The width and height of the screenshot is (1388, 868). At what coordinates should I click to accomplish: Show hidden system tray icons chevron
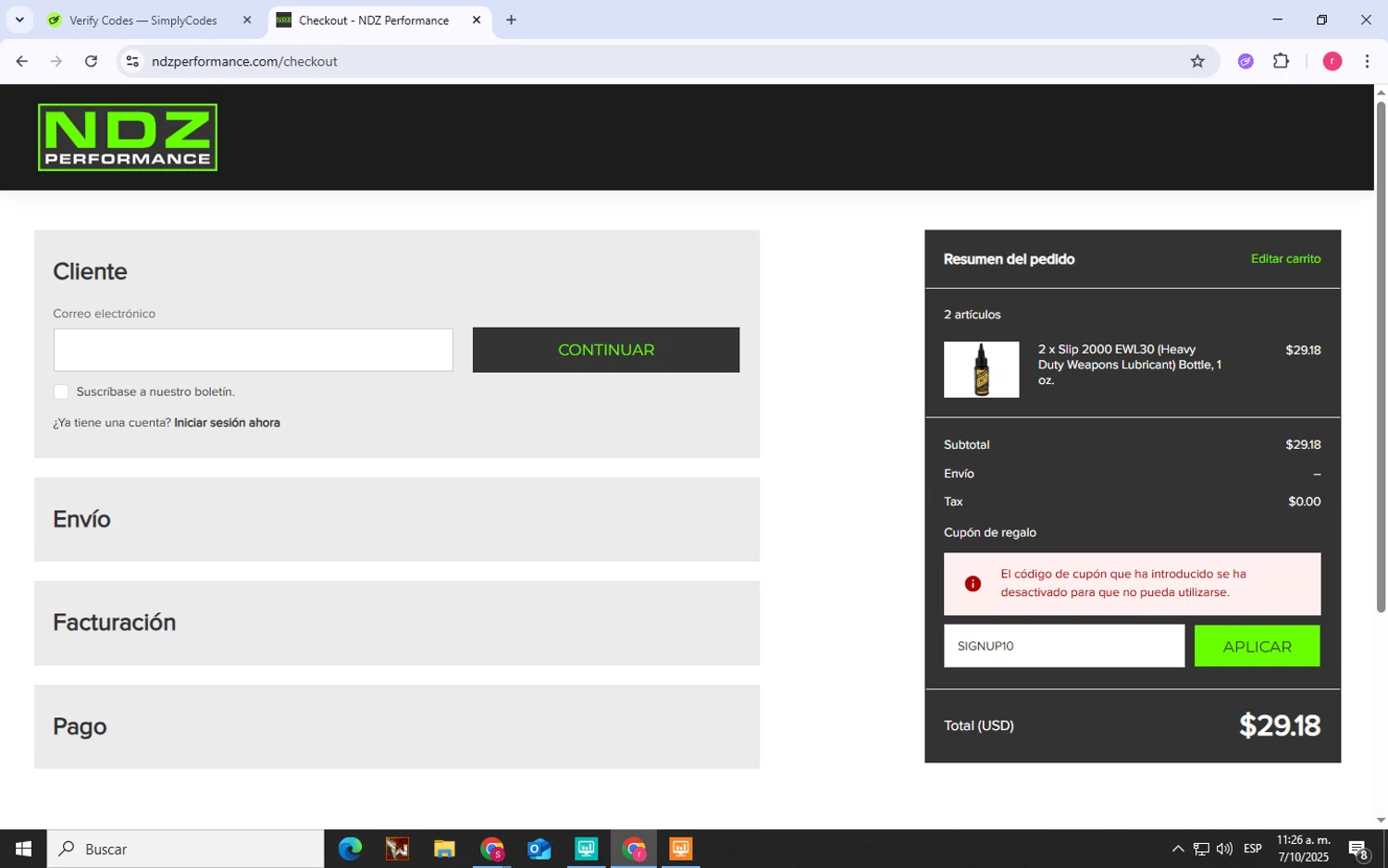pyautogui.click(x=1177, y=849)
